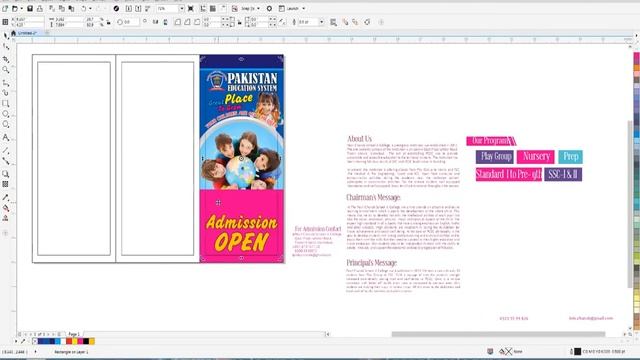Select the Round corner option
The width and height of the screenshot is (640, 360).
[x=178, y=22]
